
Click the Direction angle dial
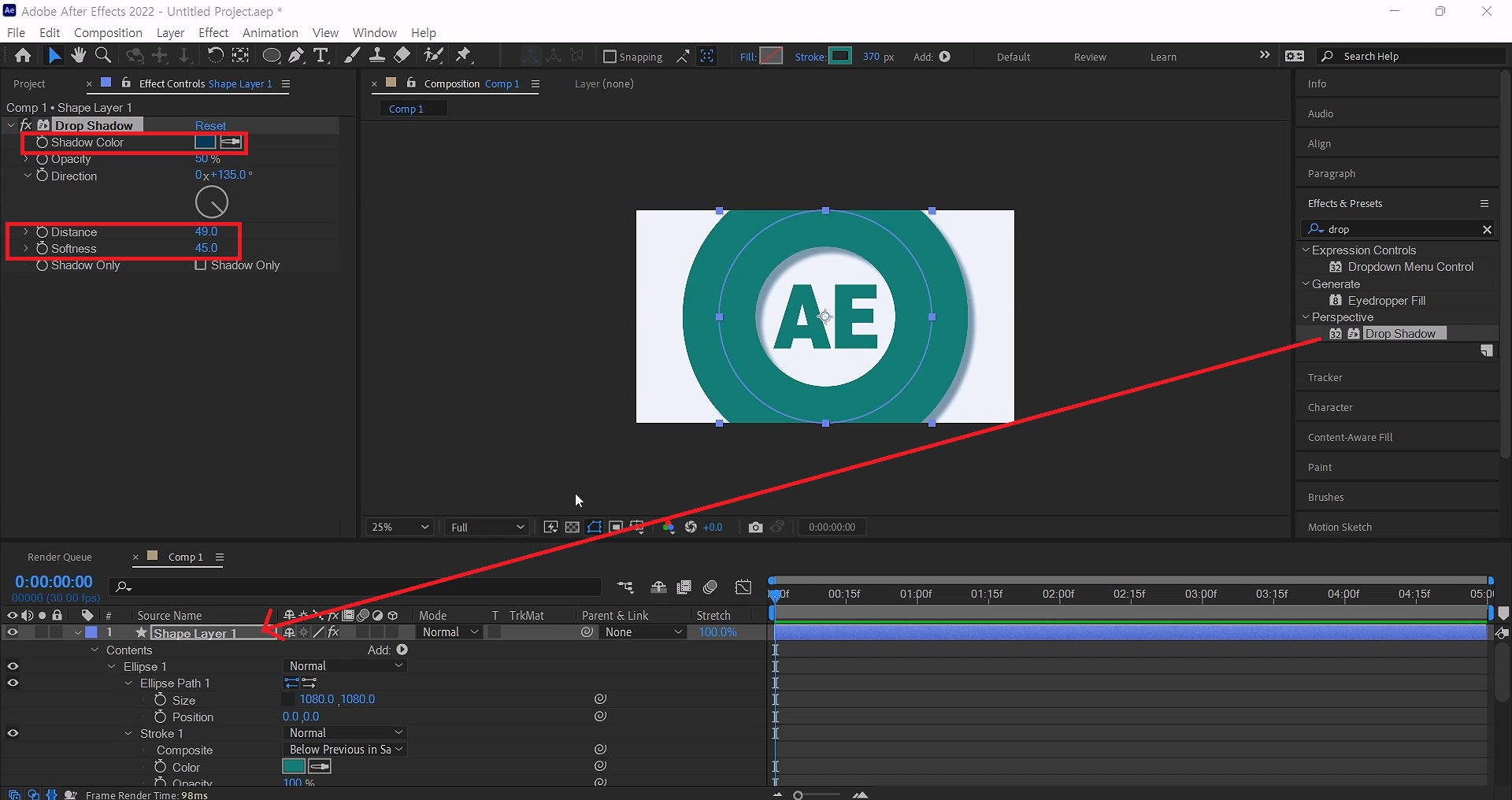pyautogui.click(x=212, y=202)
